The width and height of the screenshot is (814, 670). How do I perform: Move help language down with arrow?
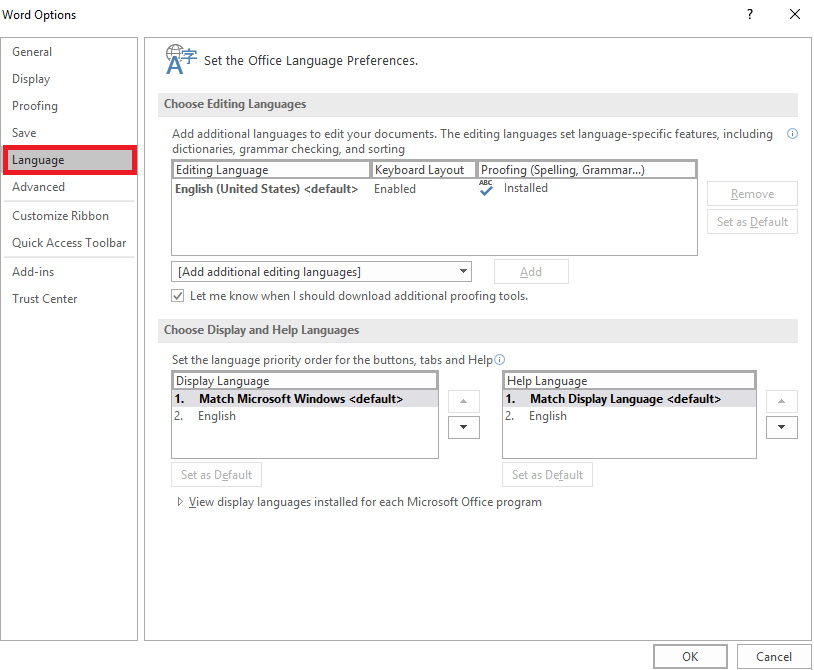[781, 427]
